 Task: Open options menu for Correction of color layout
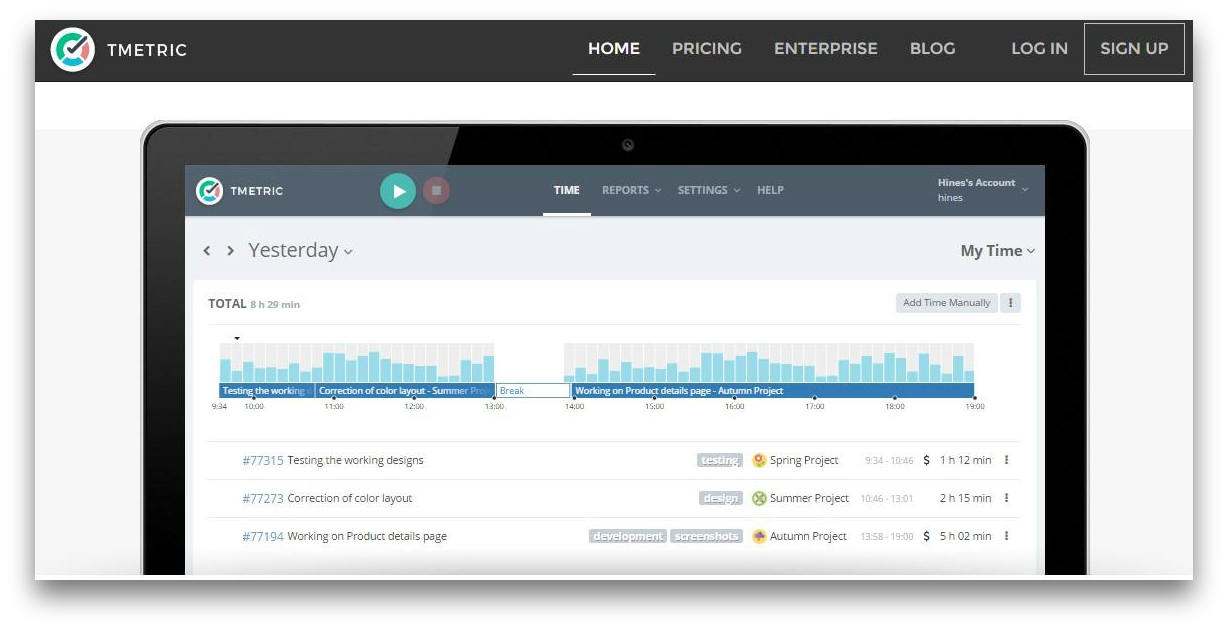(x=1006, y=498)
